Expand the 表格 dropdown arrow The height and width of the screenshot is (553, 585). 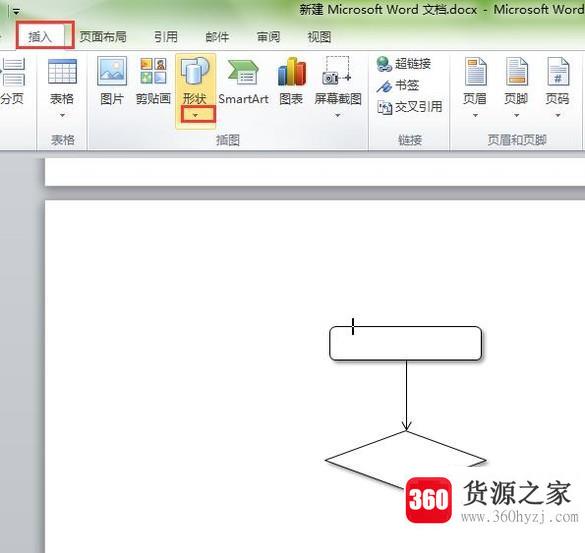point(62,115)
